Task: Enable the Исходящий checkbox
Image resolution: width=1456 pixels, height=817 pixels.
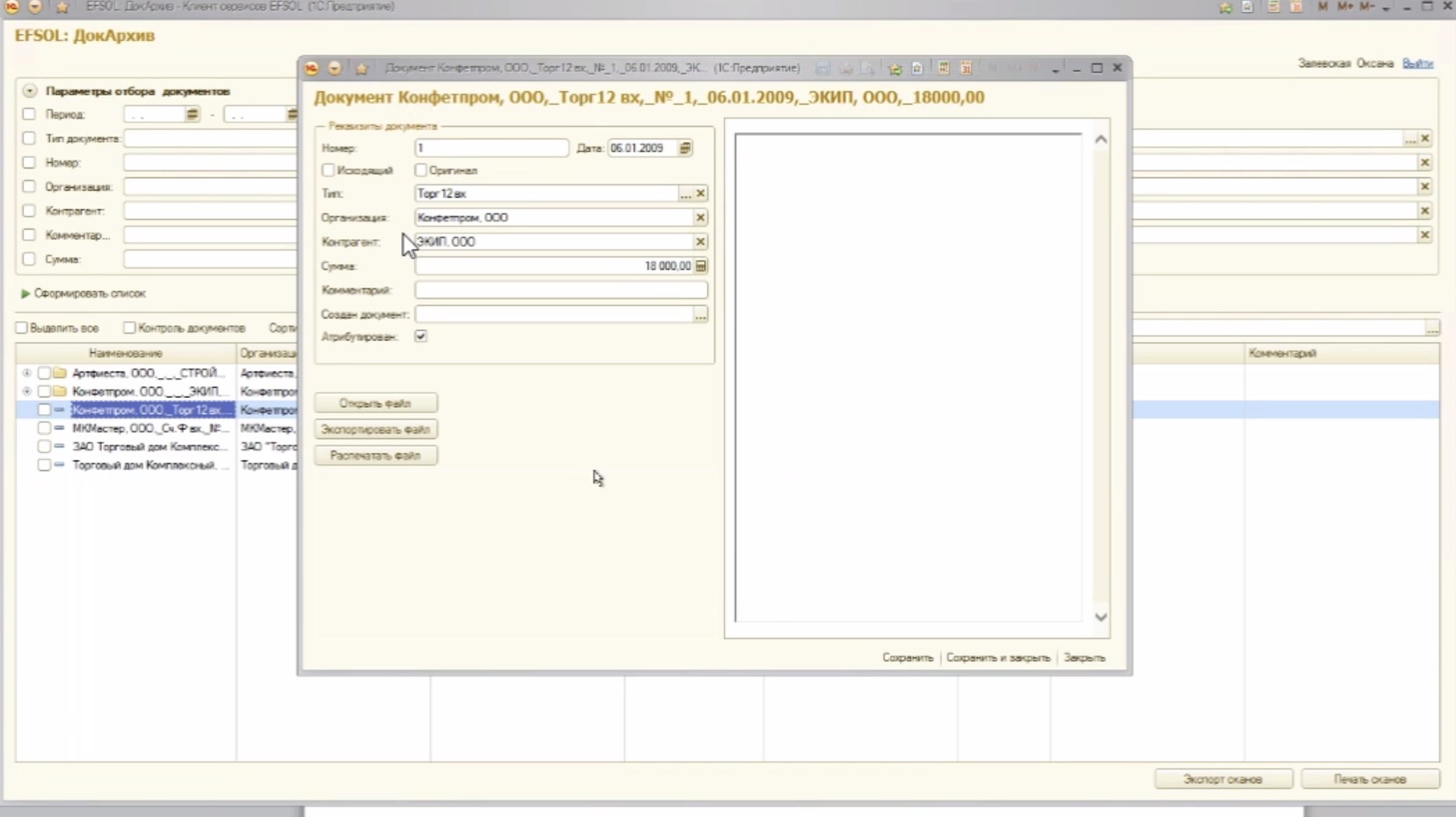Action: tap(328, 170)
